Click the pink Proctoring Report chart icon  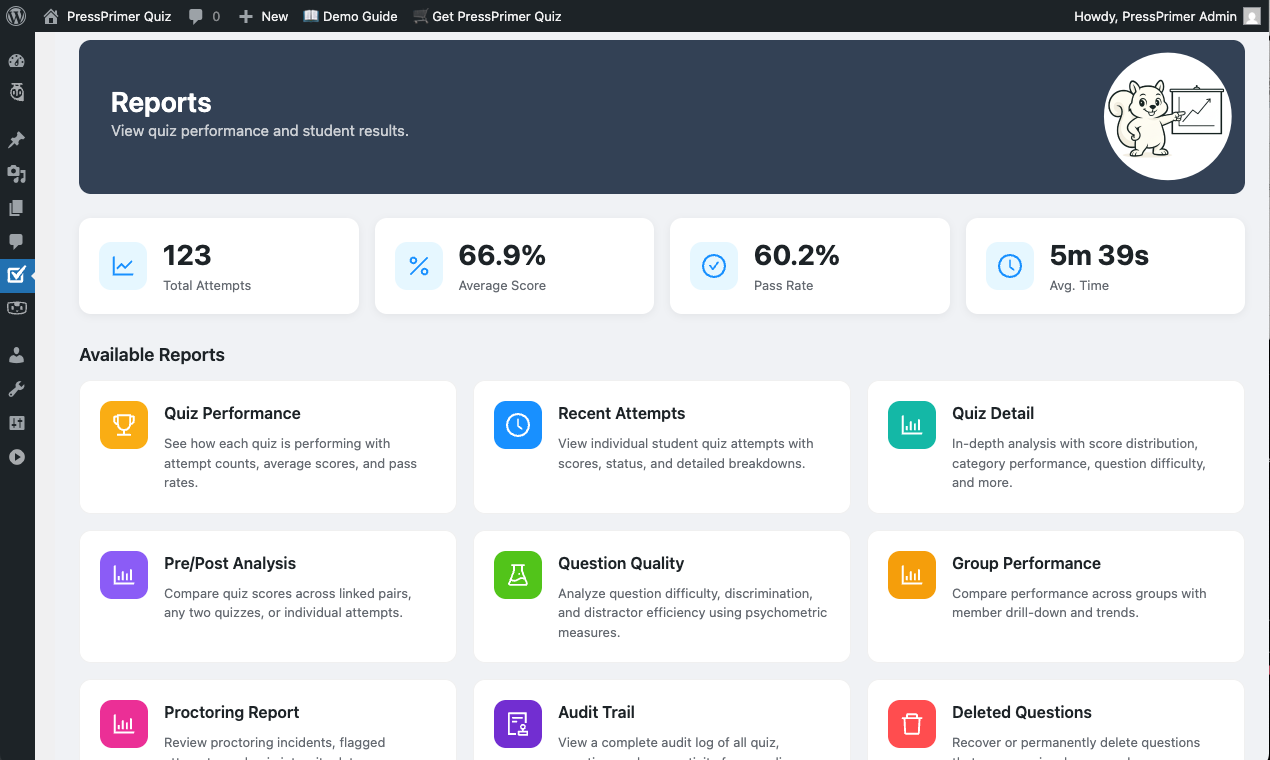click(x=124, y=724)
